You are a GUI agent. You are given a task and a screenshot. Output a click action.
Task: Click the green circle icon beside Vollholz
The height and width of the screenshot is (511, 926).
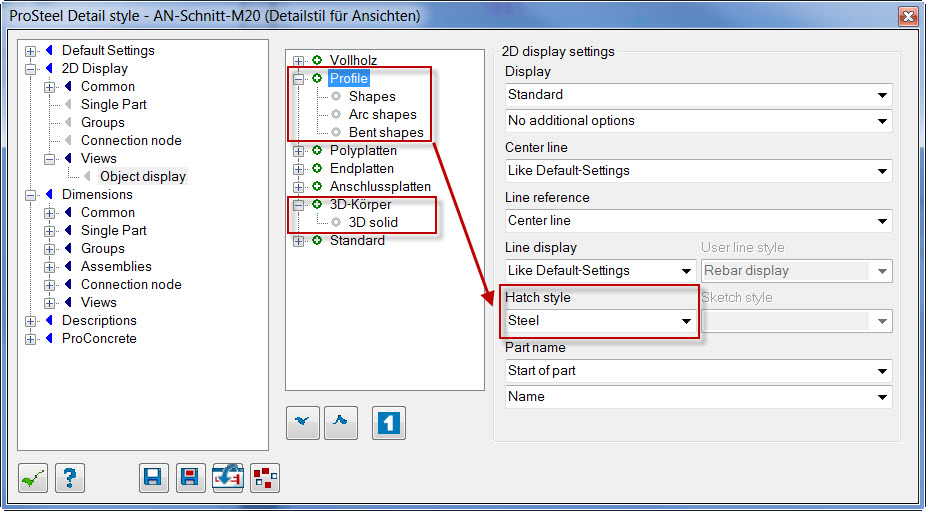(x=318, y=60)
